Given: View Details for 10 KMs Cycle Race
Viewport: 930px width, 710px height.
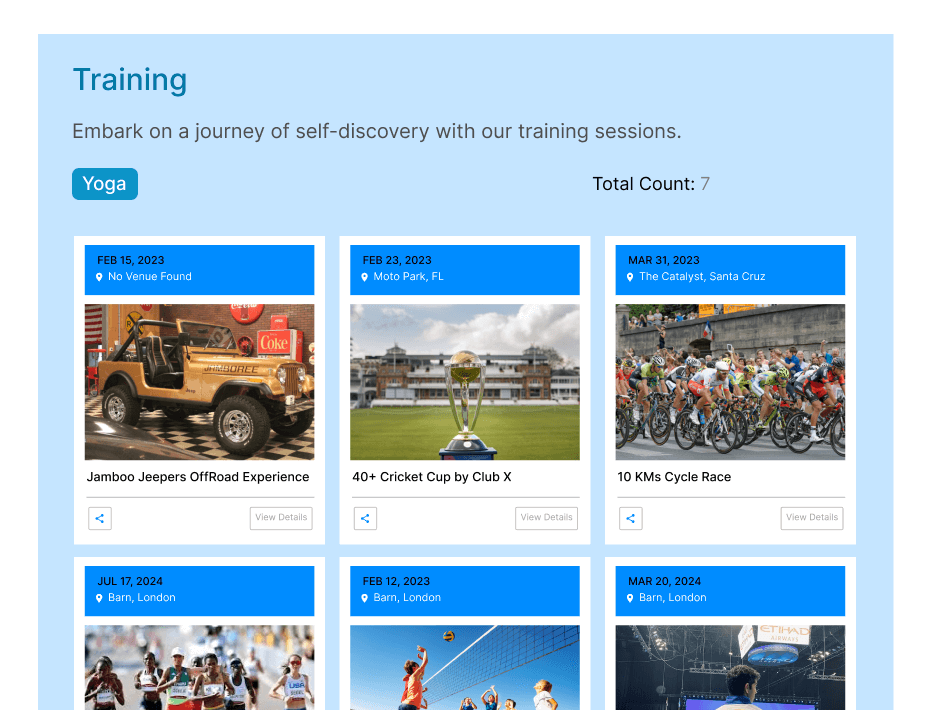Looking at the screenshot, I should (811, 518).
